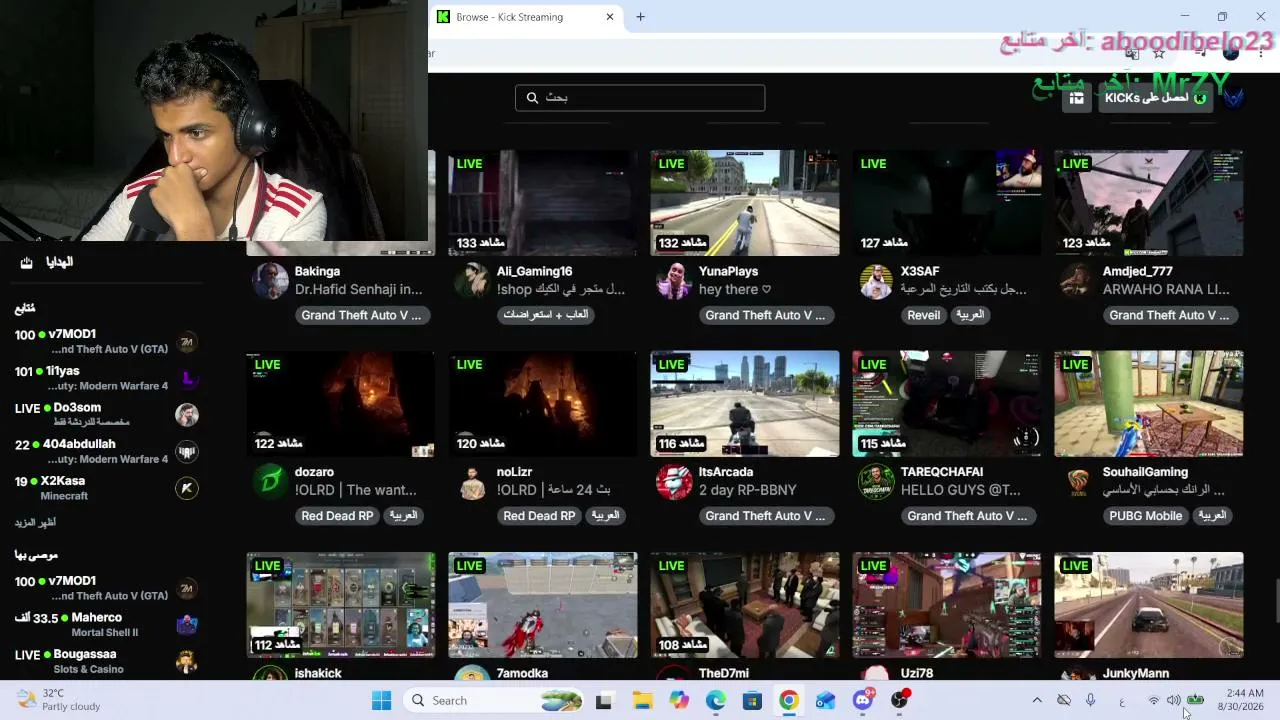Open Task View in the taskbar

point(603,701)
